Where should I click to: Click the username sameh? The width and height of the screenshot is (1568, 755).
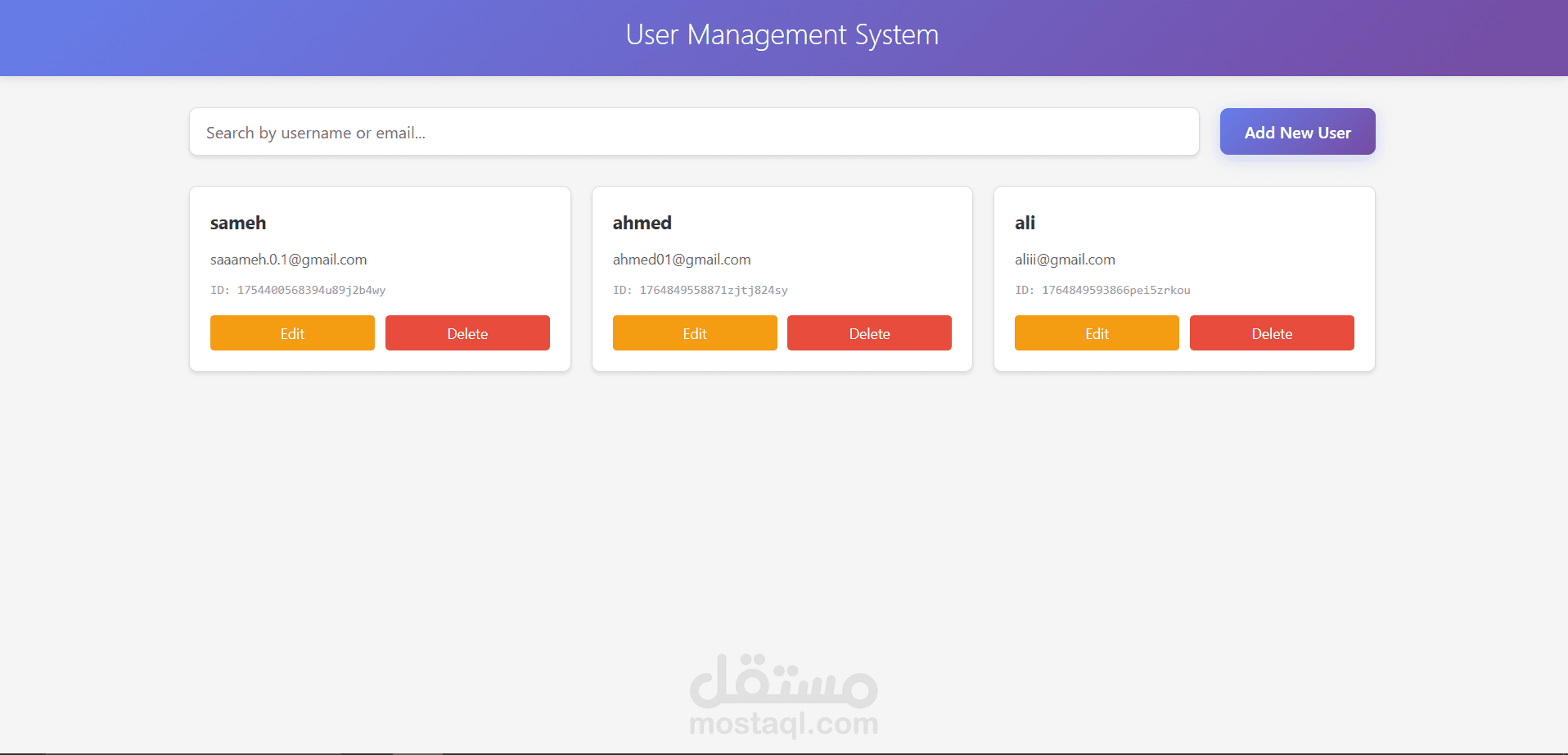coord(238,223)
